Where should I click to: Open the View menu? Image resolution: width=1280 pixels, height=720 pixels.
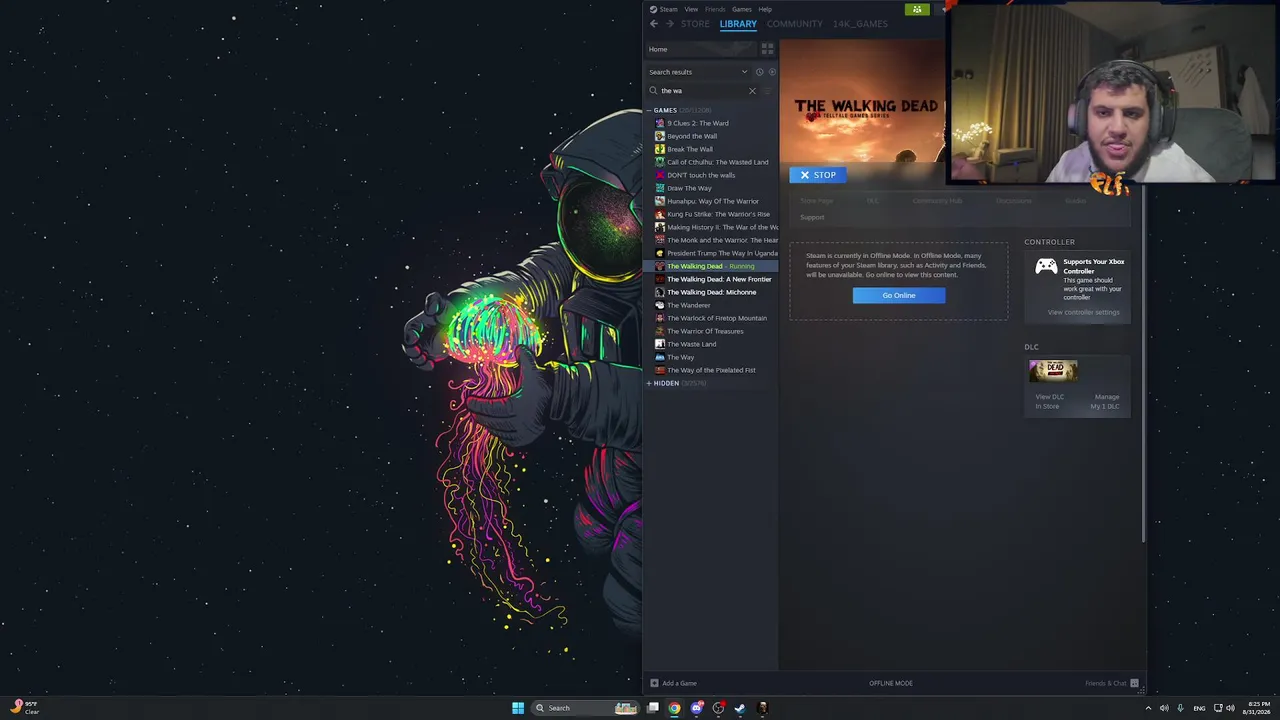(691, 9)
